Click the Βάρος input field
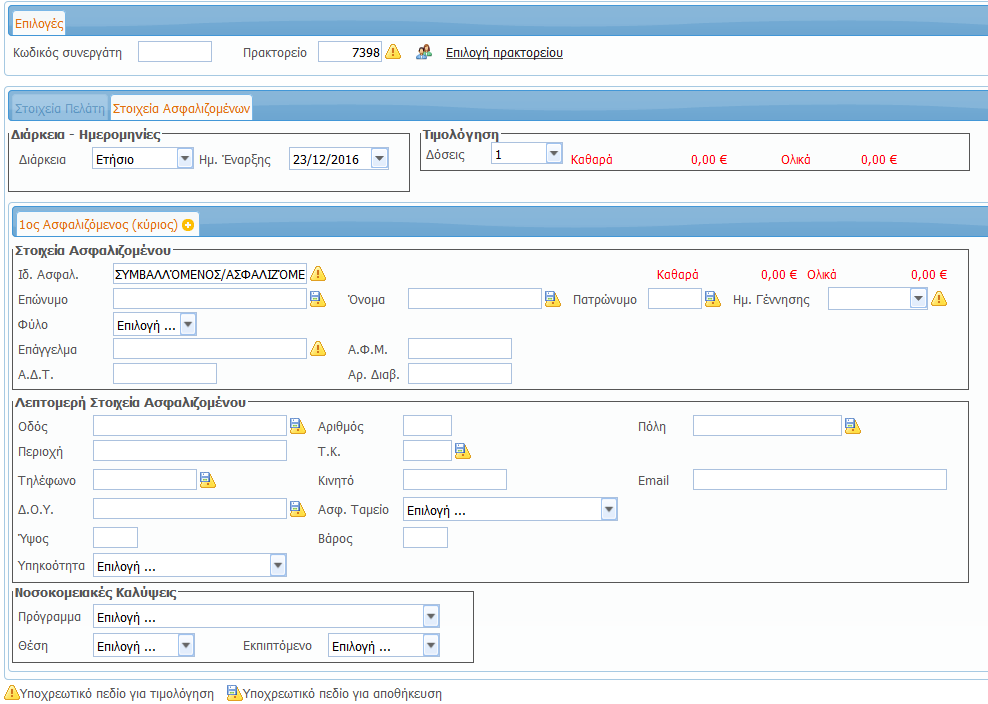The width and height of the screenshot is (988, 704). (425, 538)
